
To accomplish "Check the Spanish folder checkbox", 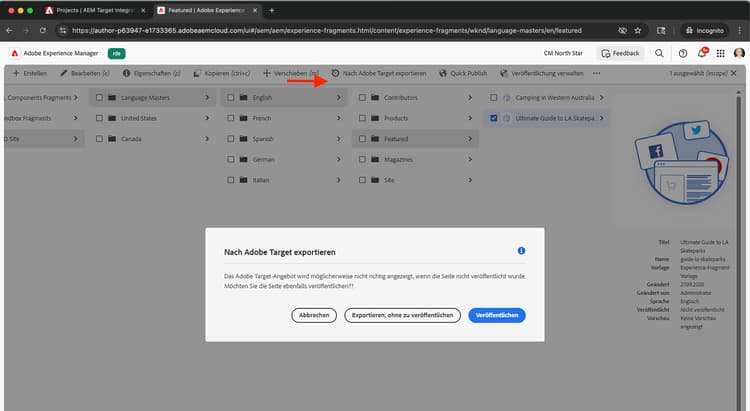I will [x=231, y=139].
